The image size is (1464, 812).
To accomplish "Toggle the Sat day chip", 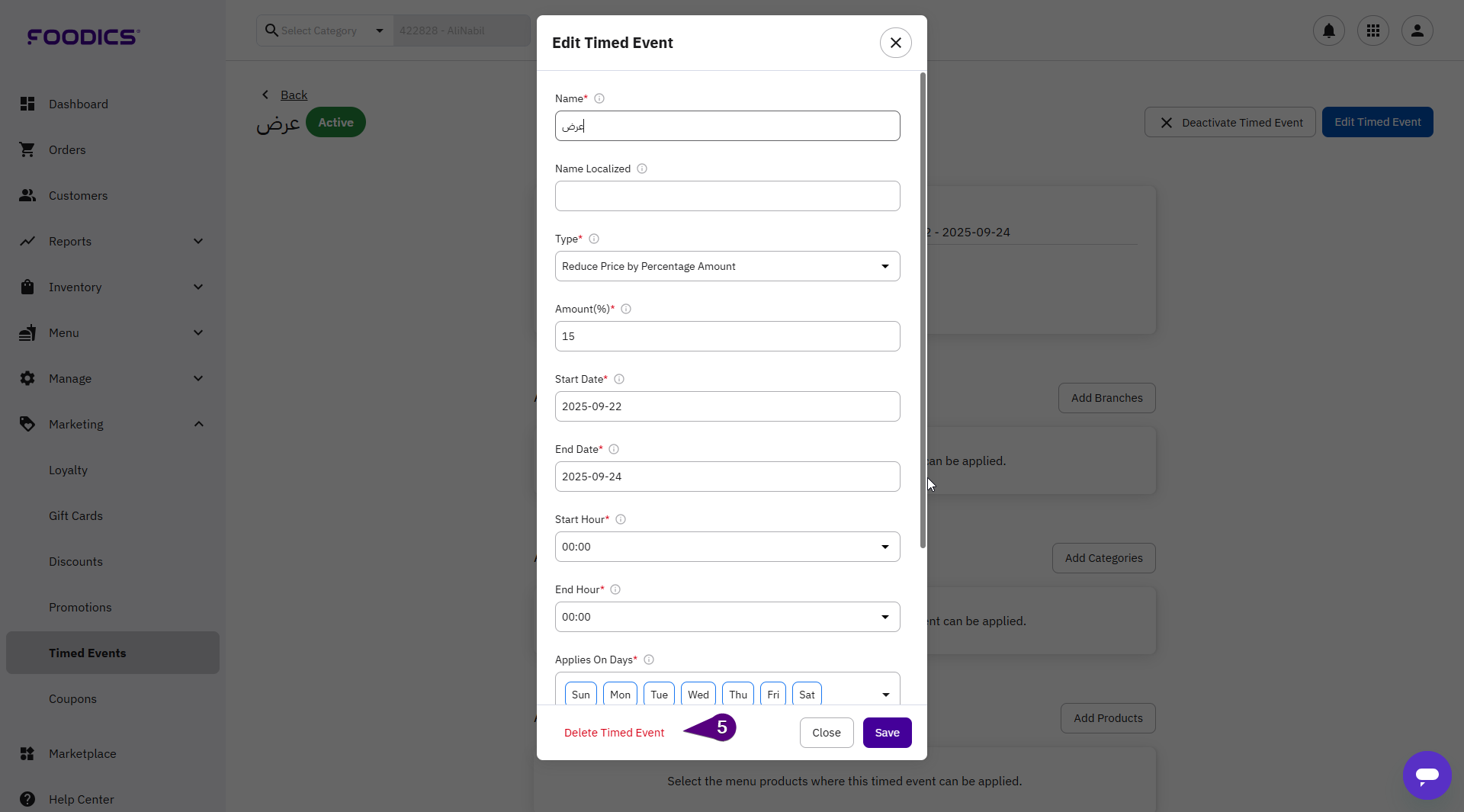I will tap(807, 695).
